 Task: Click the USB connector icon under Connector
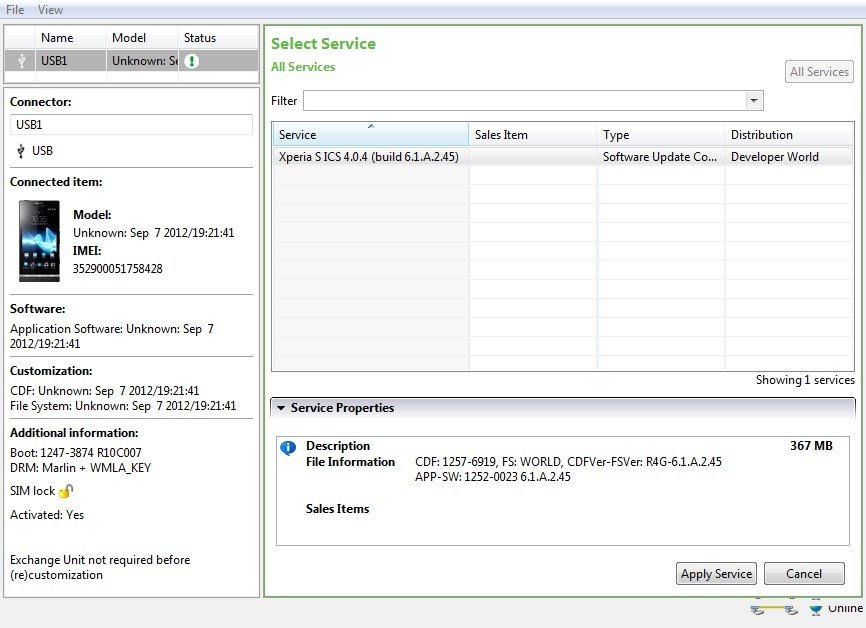click(x=21, y=151)
